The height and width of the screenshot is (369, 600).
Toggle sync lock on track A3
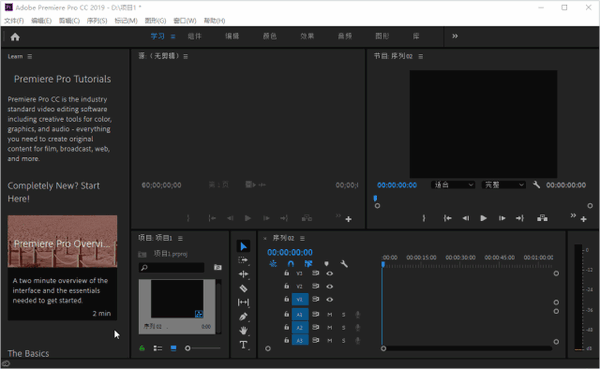315,340
